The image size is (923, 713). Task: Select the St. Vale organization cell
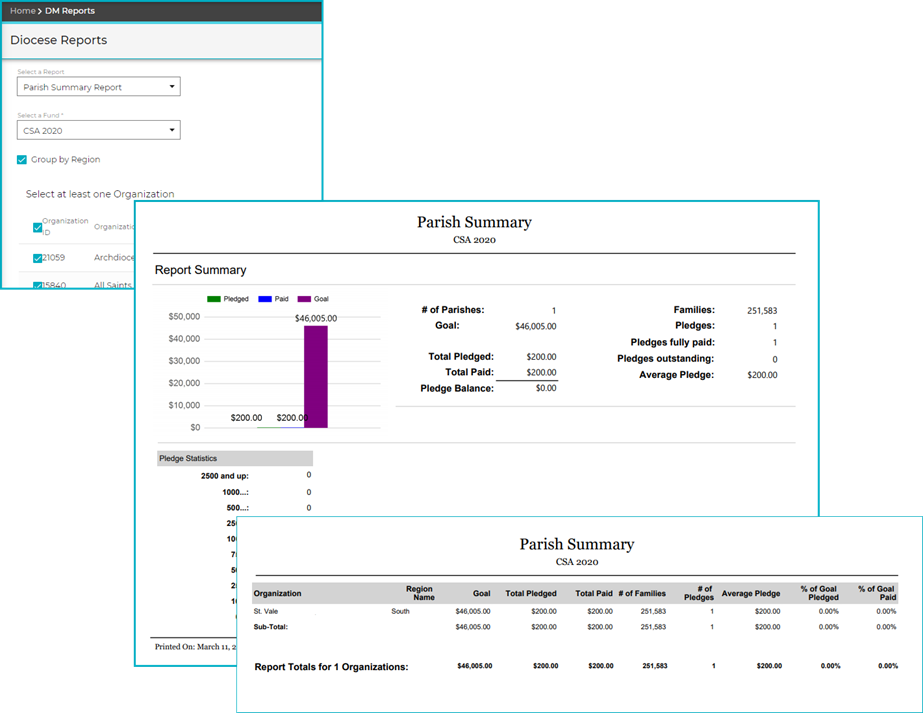point(265,611)
